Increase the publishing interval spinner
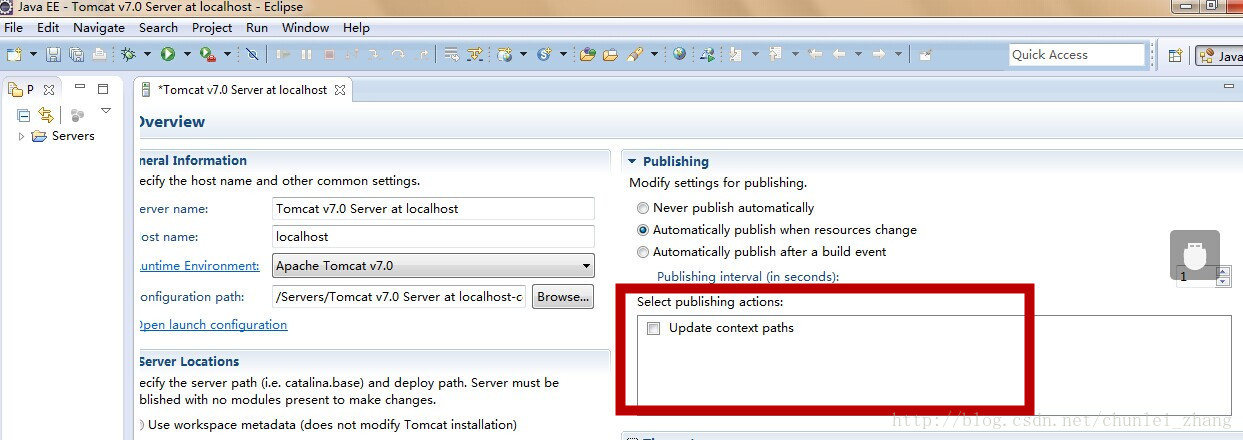Image resolution: width=1243 pixels, height=440 pixels. tap(1223, 271)
